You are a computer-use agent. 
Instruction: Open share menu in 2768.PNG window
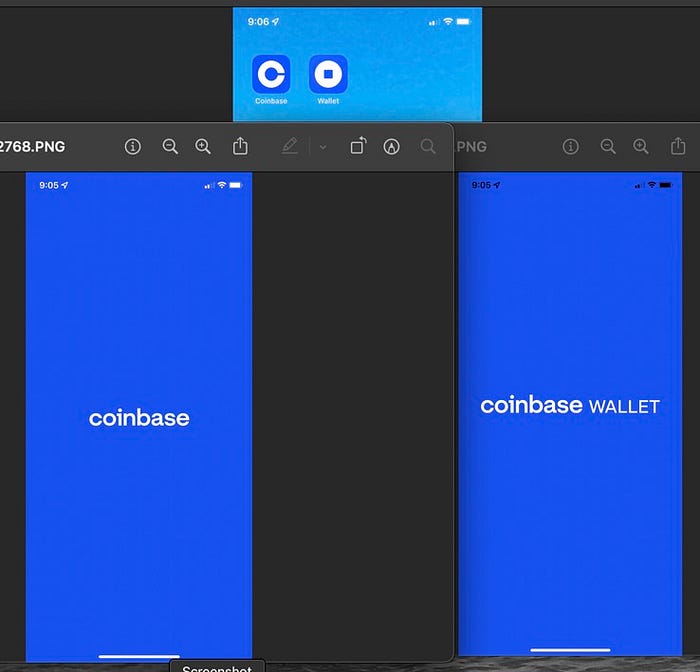(x=240, y=146)
